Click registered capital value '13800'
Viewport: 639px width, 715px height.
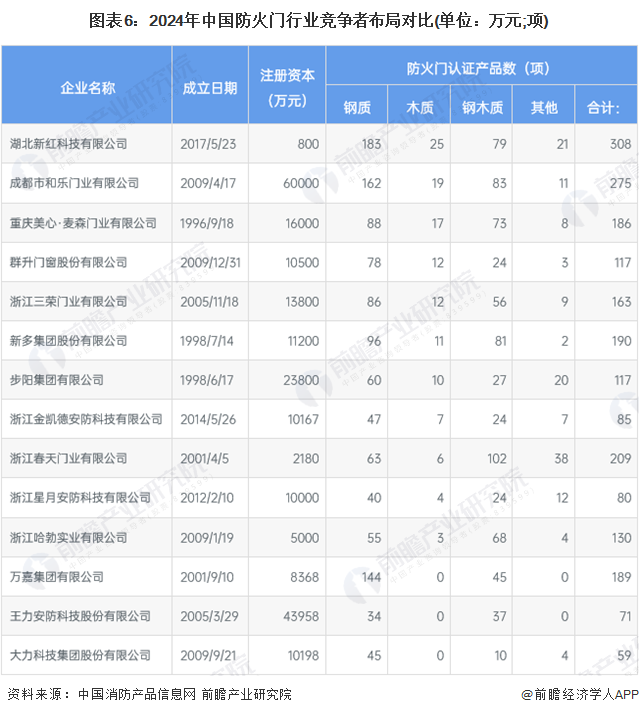[x=302, y=302]
